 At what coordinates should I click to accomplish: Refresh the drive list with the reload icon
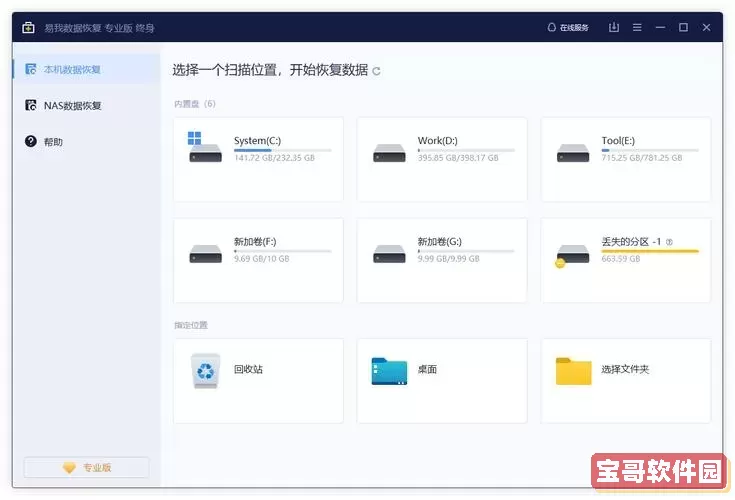376,71
